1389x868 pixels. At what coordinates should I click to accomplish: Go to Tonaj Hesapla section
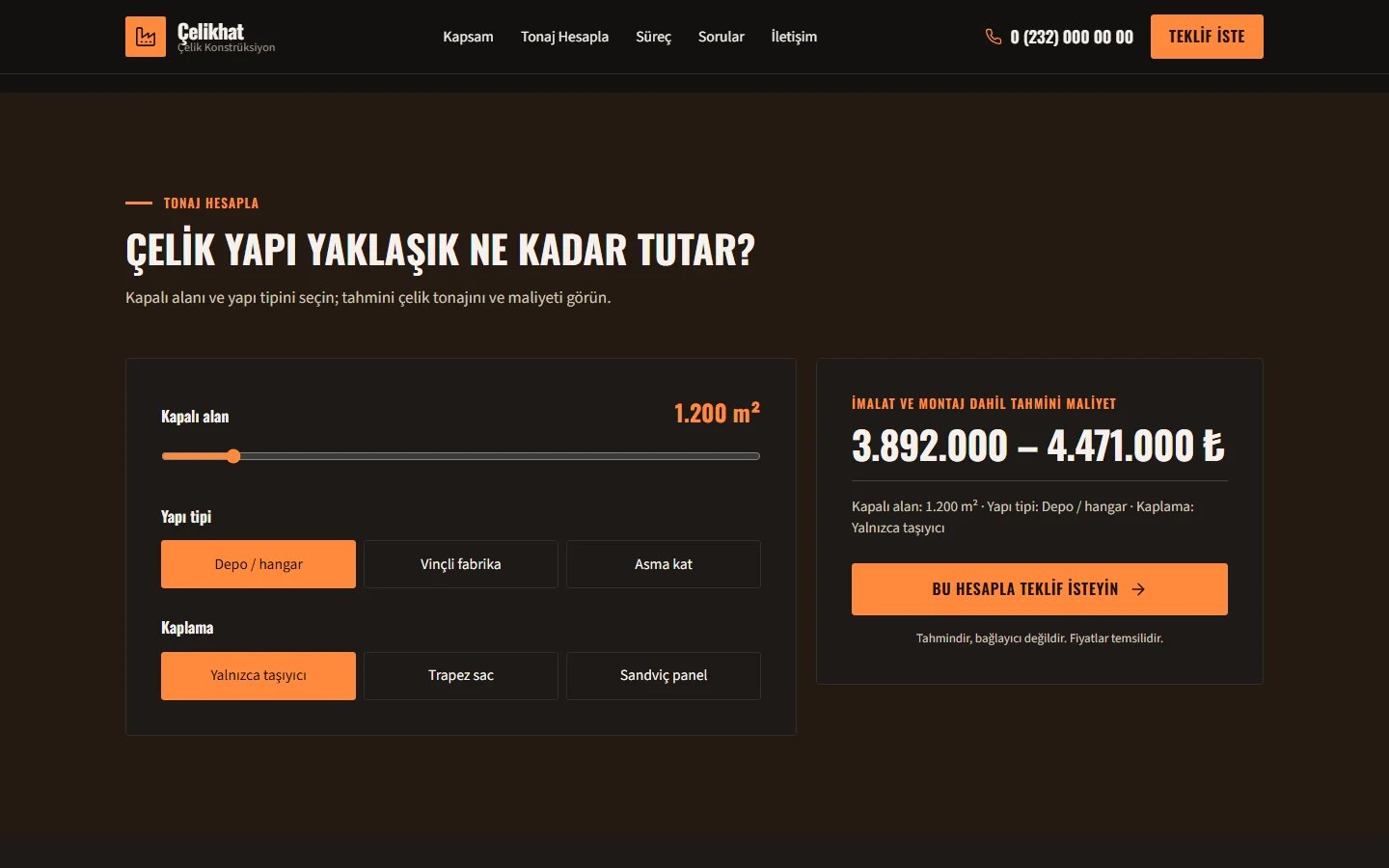[x=564, y=37]
